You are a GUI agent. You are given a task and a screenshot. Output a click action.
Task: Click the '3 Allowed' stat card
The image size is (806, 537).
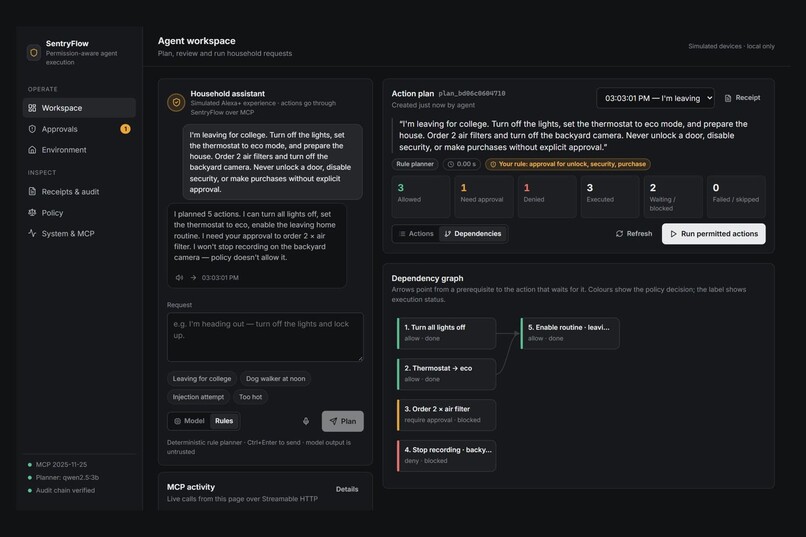click(420, 196)
